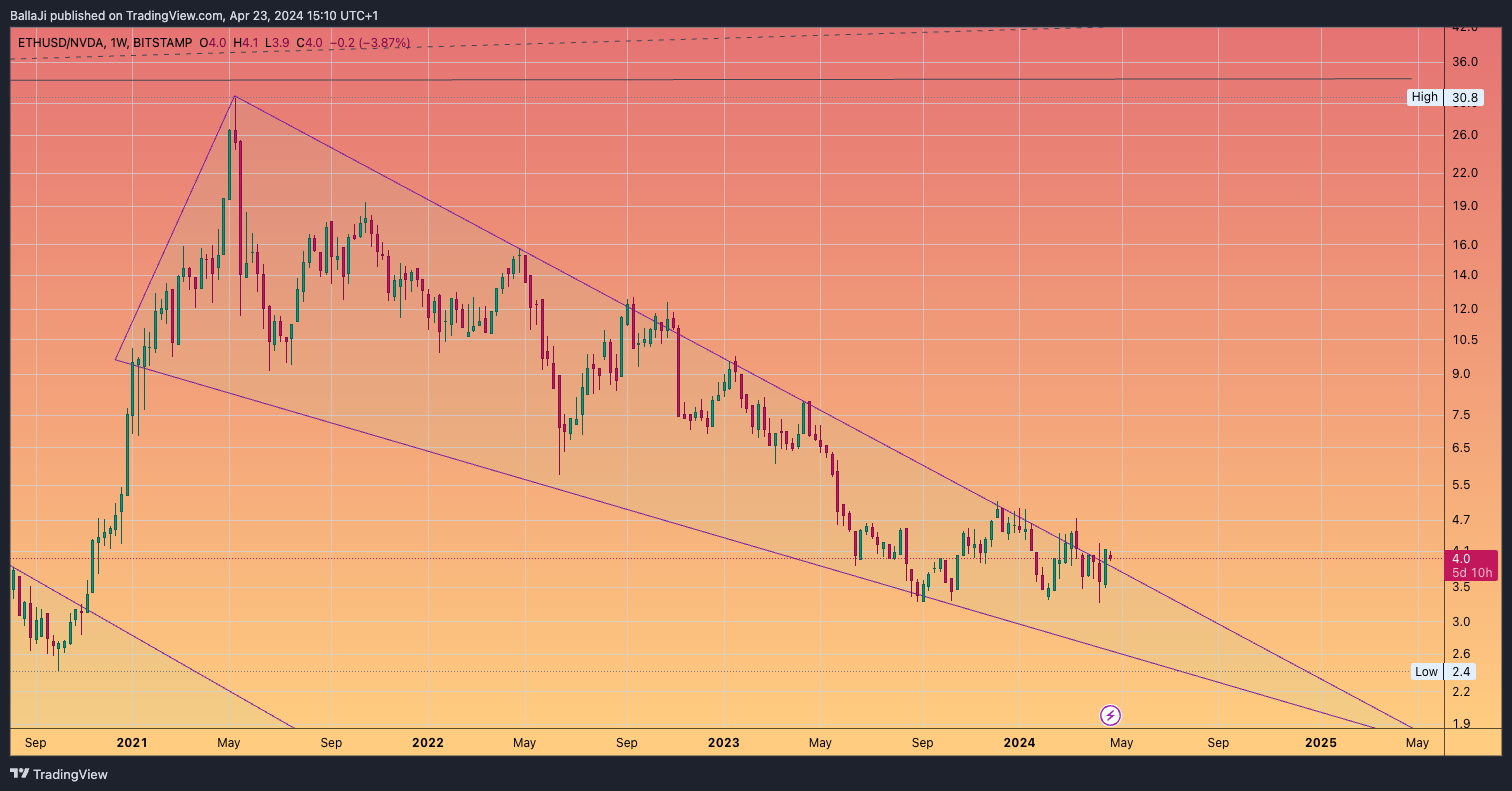Viewport: 1512px width, 791px height.
Task: Click the 22.0 price axis label
Action: (1465, 172)
